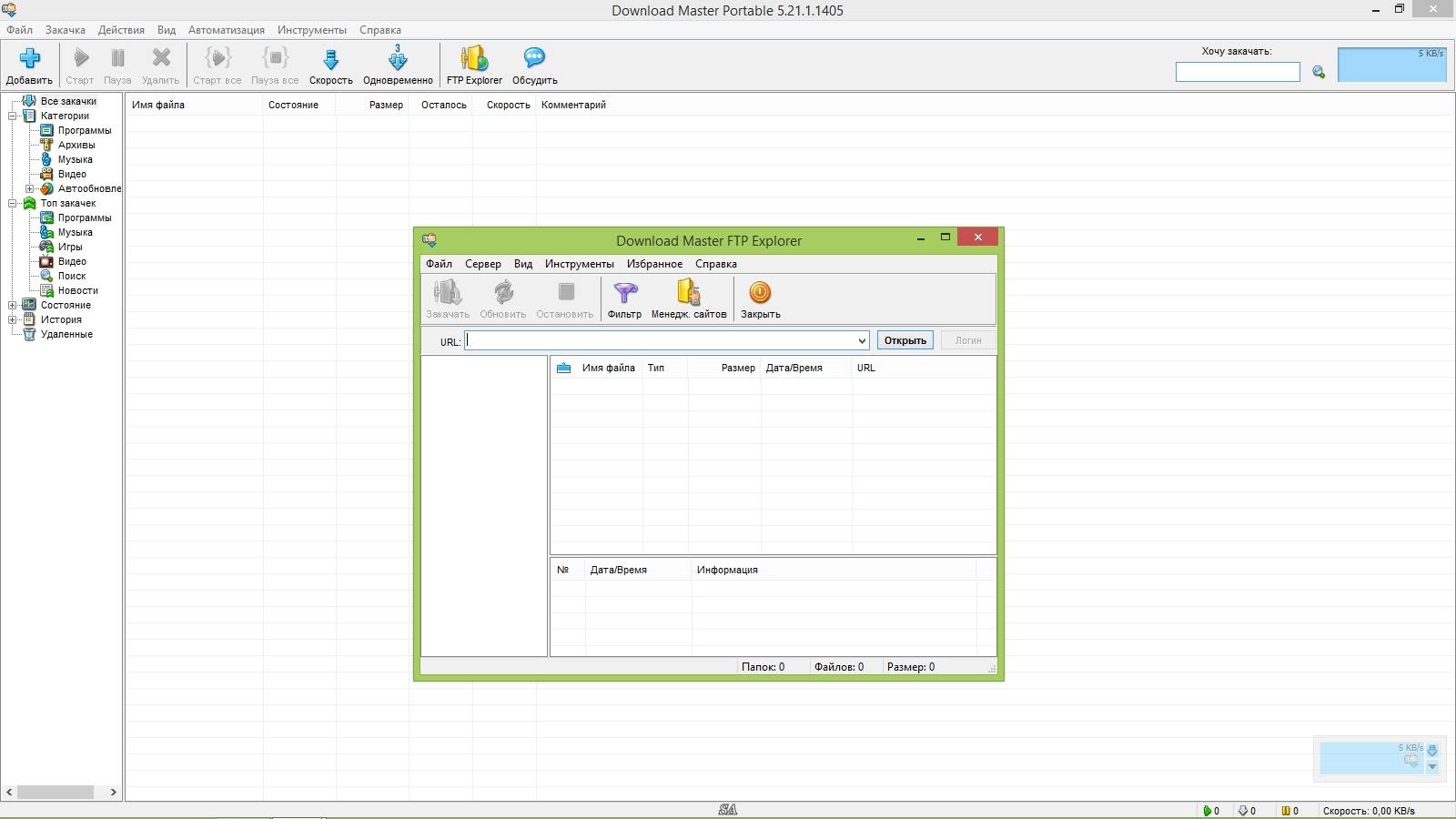Select Все закачки in the tree
The width and height of the screenshot is (1456, 819).
coord(68,101)
